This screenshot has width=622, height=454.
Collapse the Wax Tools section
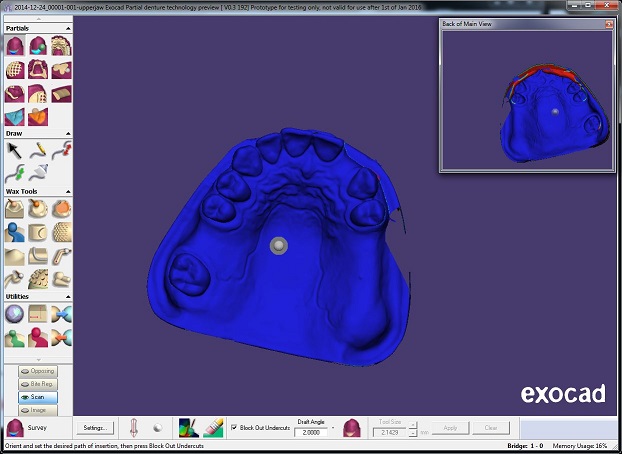click(x=68, y=192)
